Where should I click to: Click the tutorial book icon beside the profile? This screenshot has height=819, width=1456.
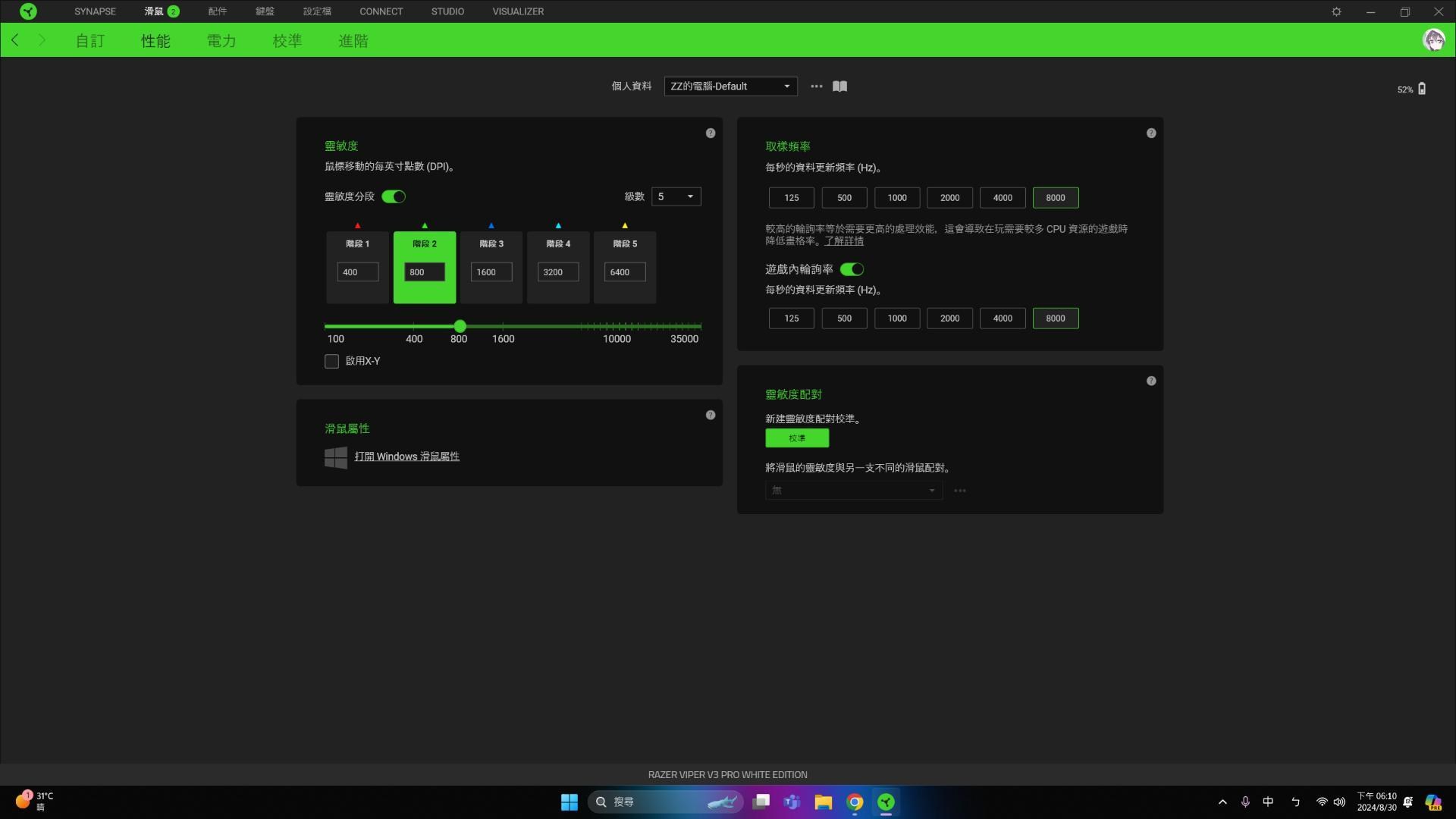point(839,86)
